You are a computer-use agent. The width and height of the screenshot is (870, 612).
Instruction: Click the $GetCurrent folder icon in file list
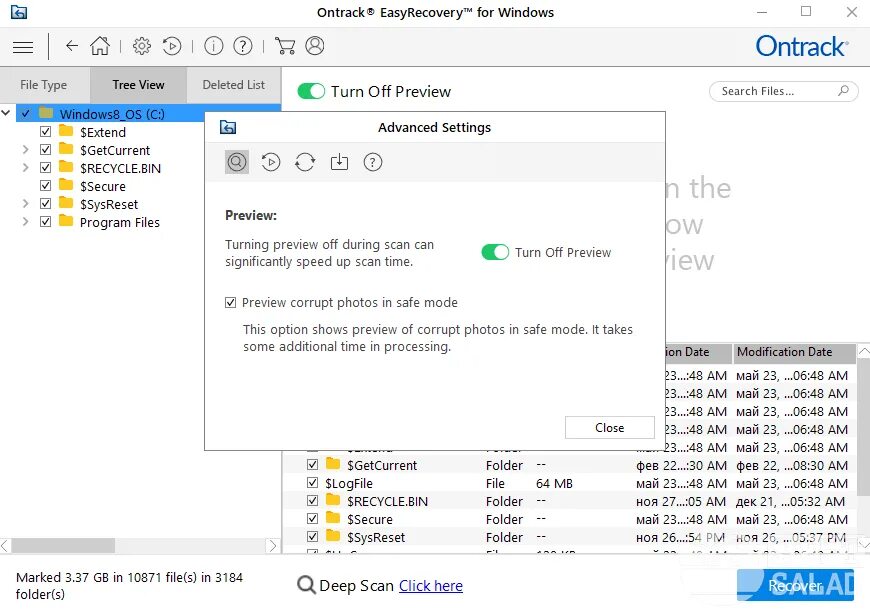tap(333, 464)
